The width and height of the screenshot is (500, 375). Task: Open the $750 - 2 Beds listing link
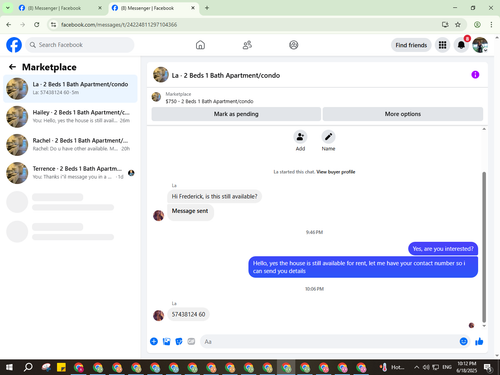[209, 101]
